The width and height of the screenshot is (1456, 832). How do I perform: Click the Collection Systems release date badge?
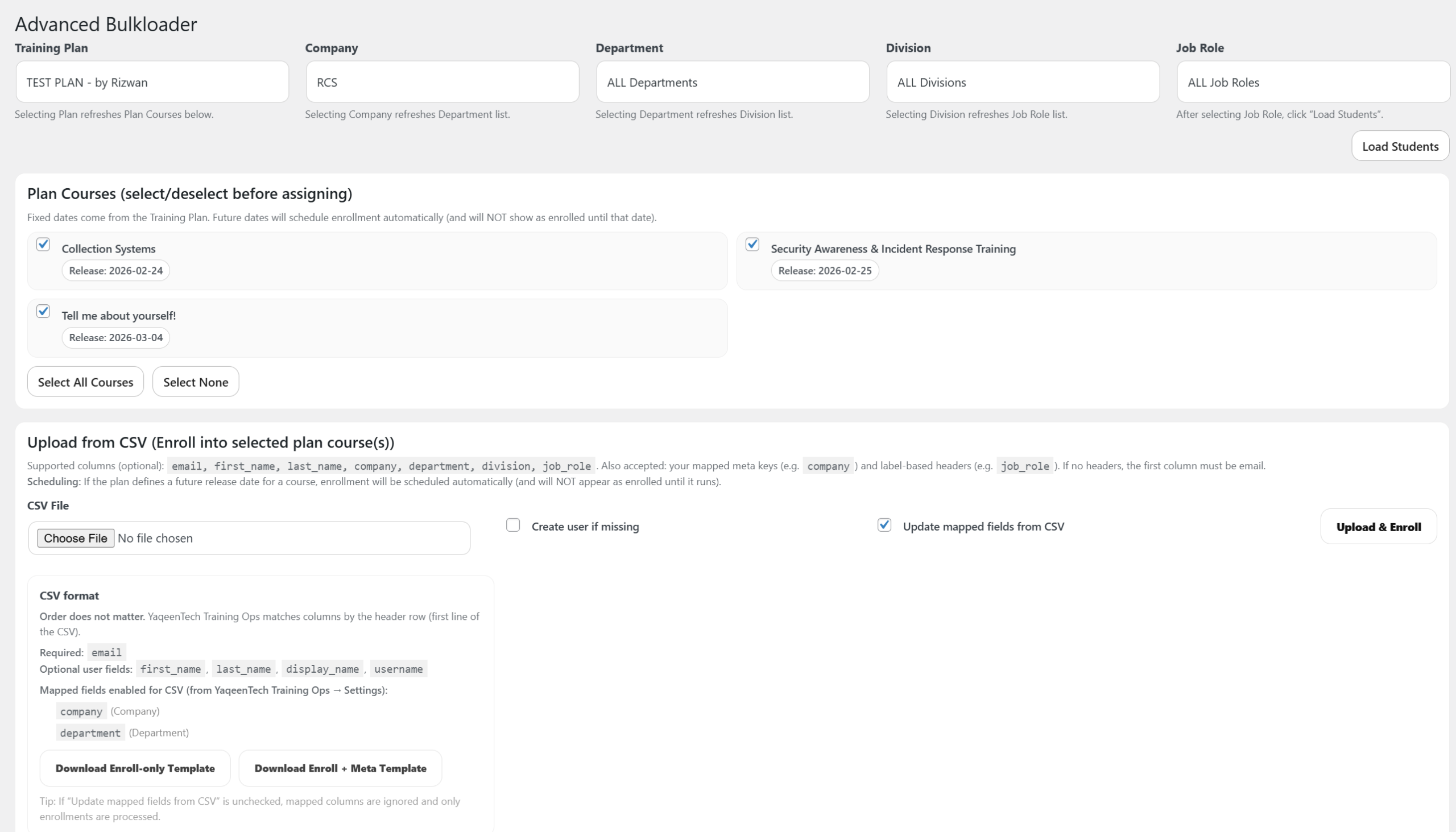coord(116,271)
